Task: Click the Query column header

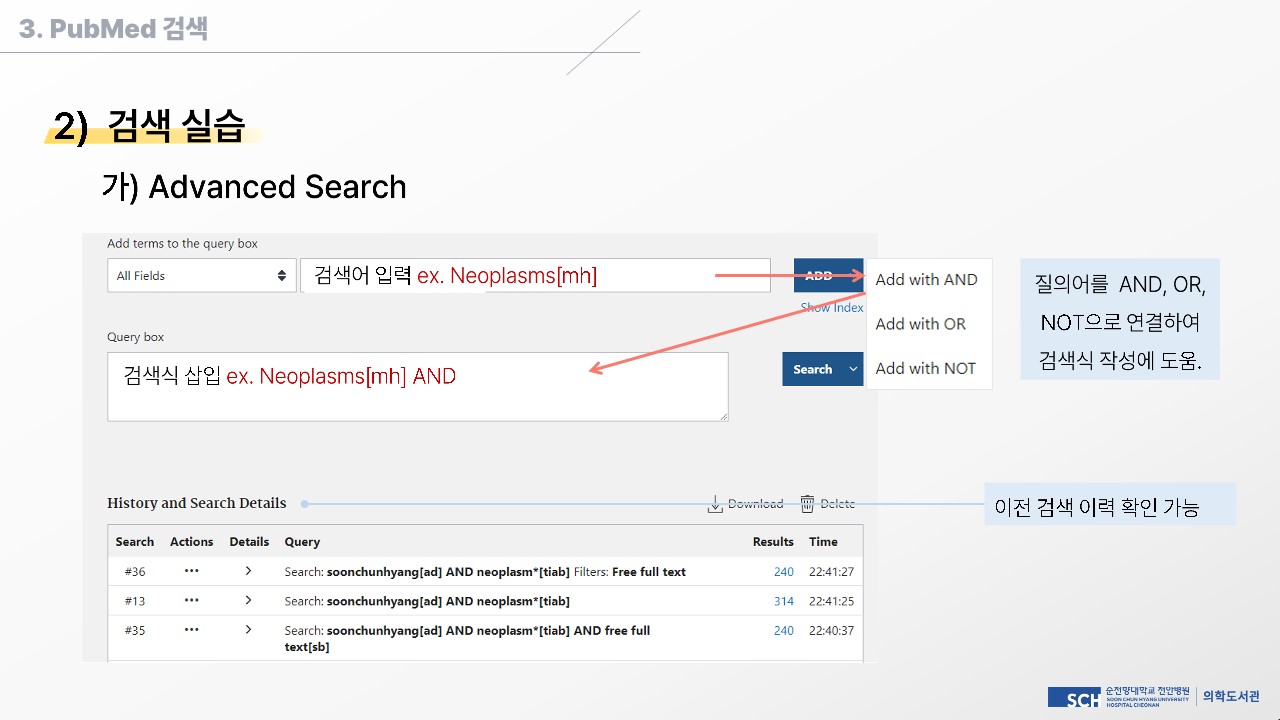Action: coord(302,542)
